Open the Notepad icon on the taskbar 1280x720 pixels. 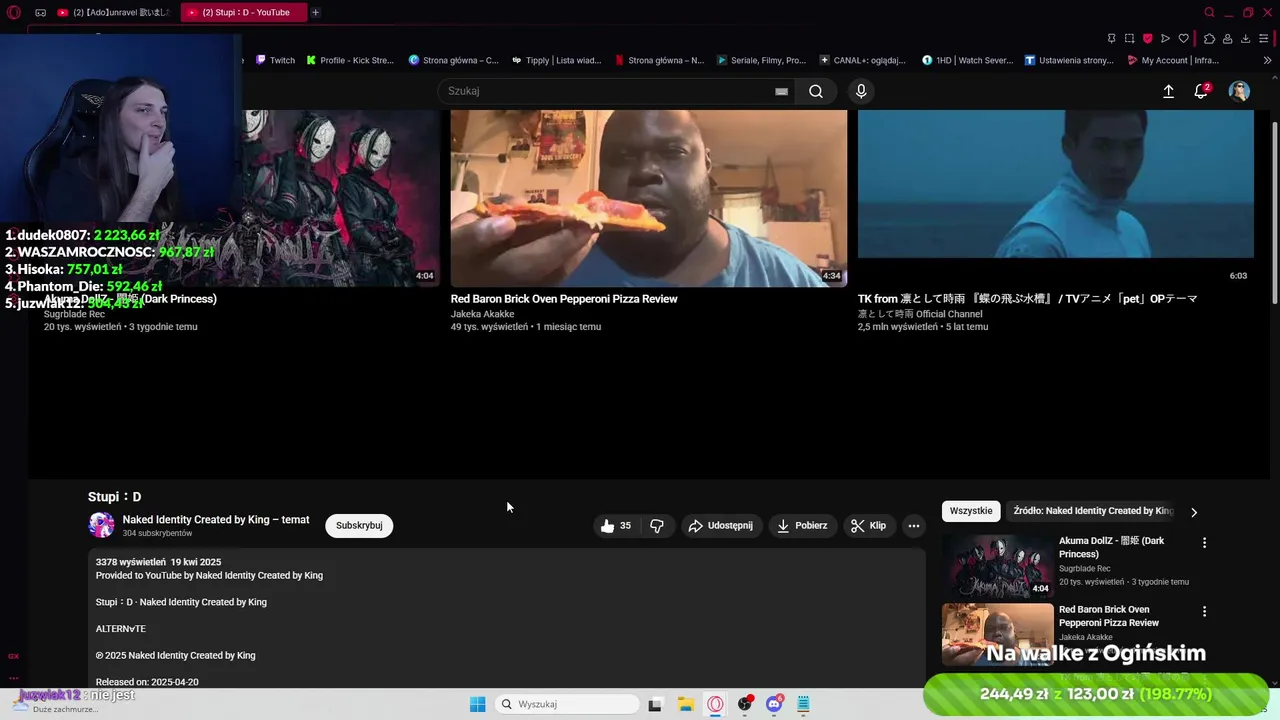pos(803,704)
